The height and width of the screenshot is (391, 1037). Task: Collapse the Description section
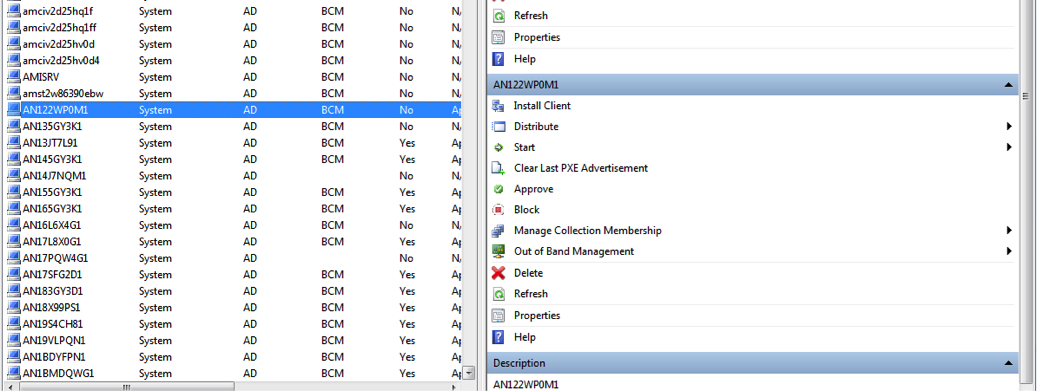[1008, 363]
